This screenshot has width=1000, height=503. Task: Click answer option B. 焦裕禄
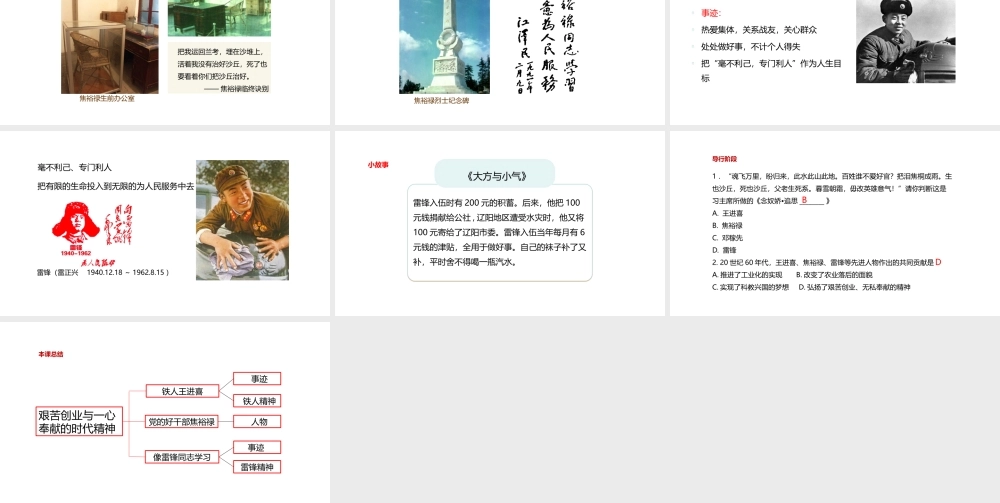(728, 226)
